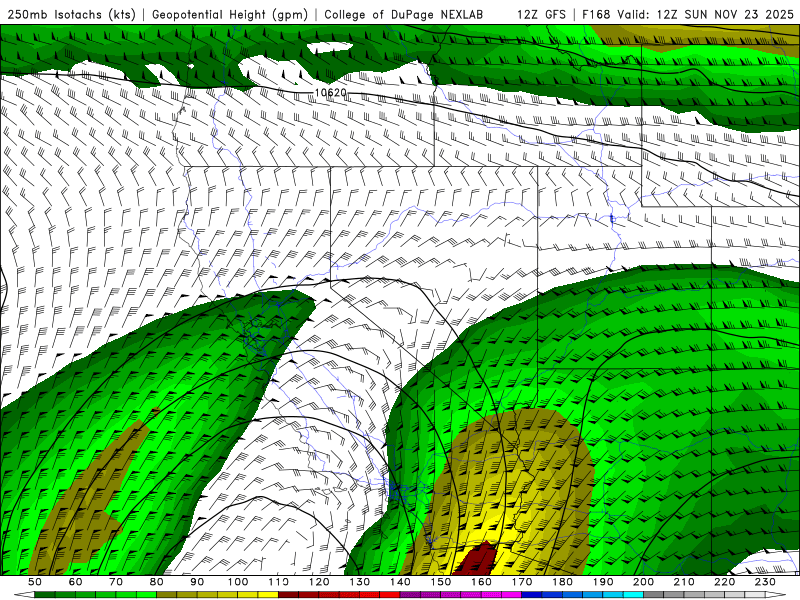Viewport: 800px width, 600px height.
Task: Select the 90 value on the color scale
Action: coord(197,582)
